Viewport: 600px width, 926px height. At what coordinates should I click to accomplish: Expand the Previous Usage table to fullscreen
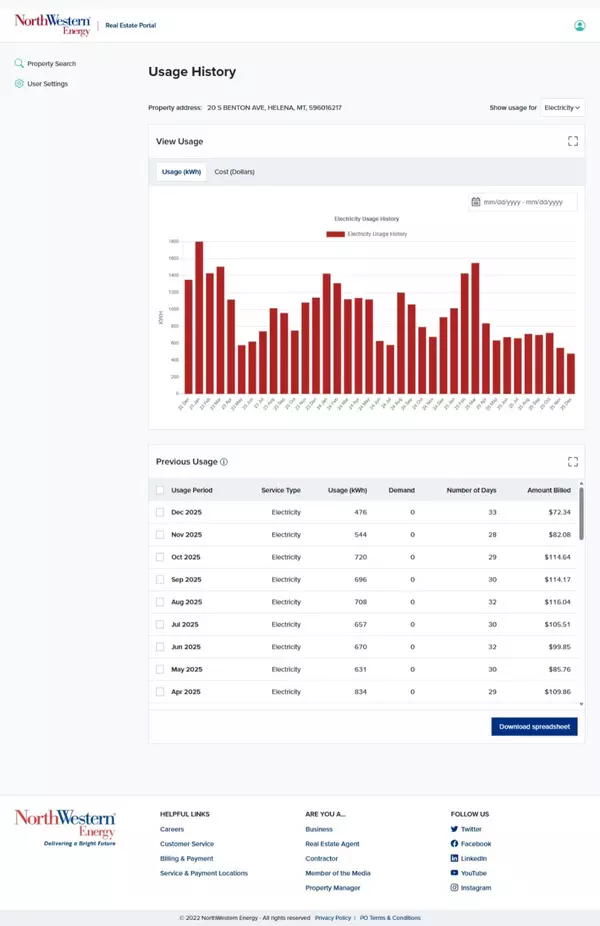point(573,461)
